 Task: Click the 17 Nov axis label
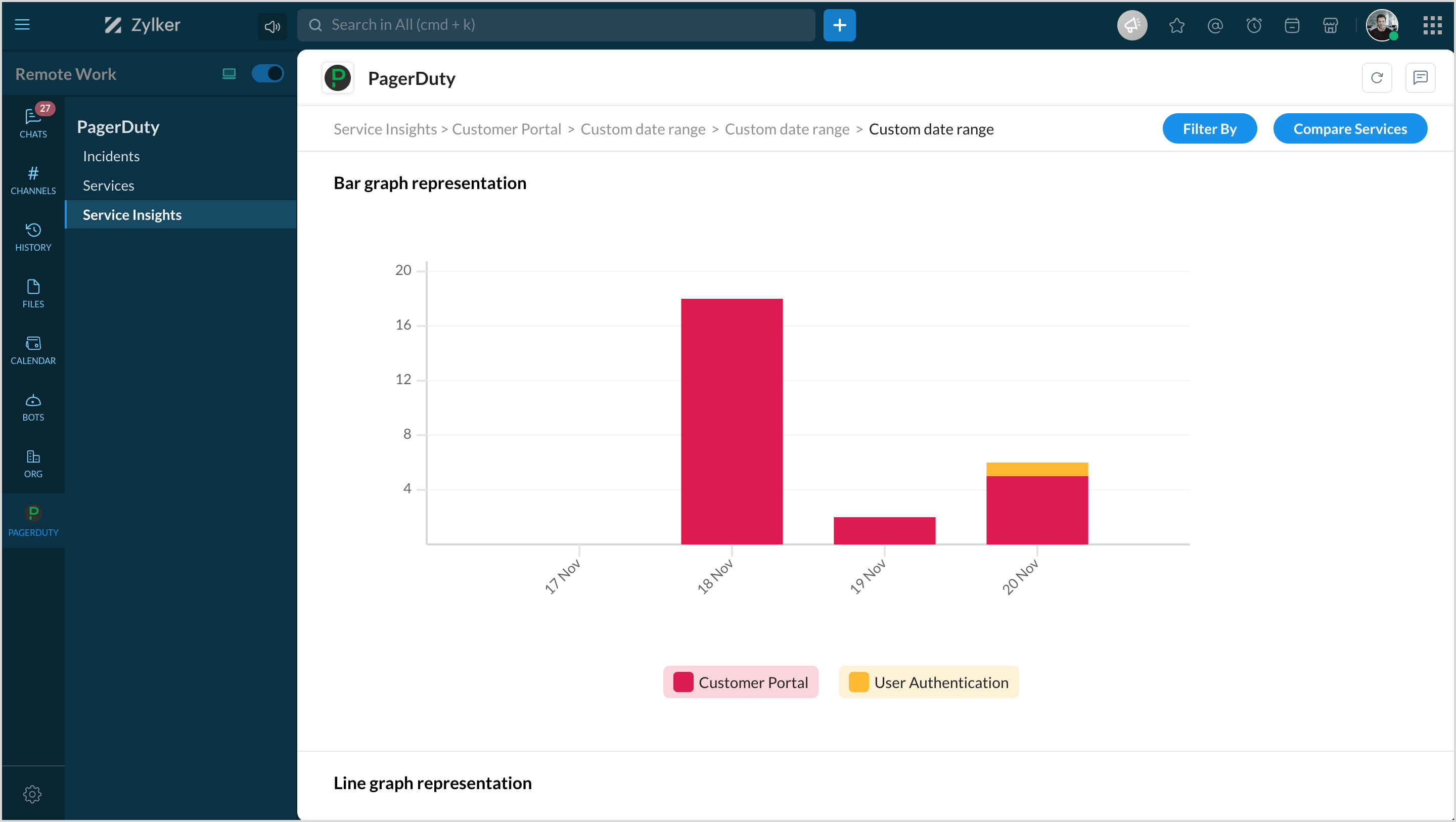(563, 577)
